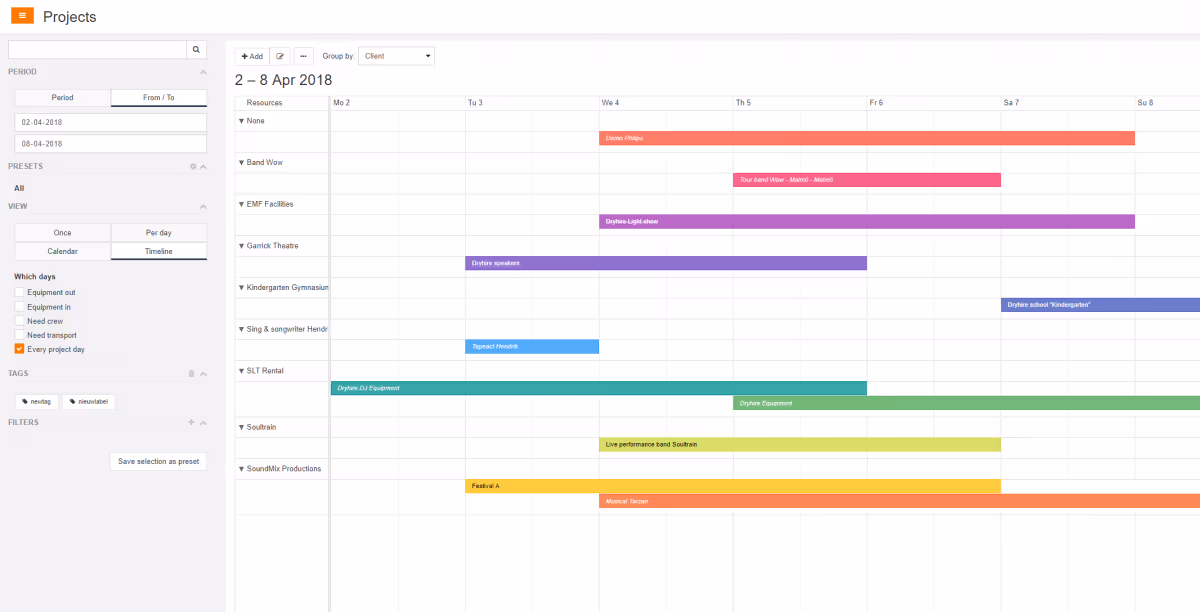Collapse the Soultrain group
The image size is (1200, 612).
pos(241,427)
